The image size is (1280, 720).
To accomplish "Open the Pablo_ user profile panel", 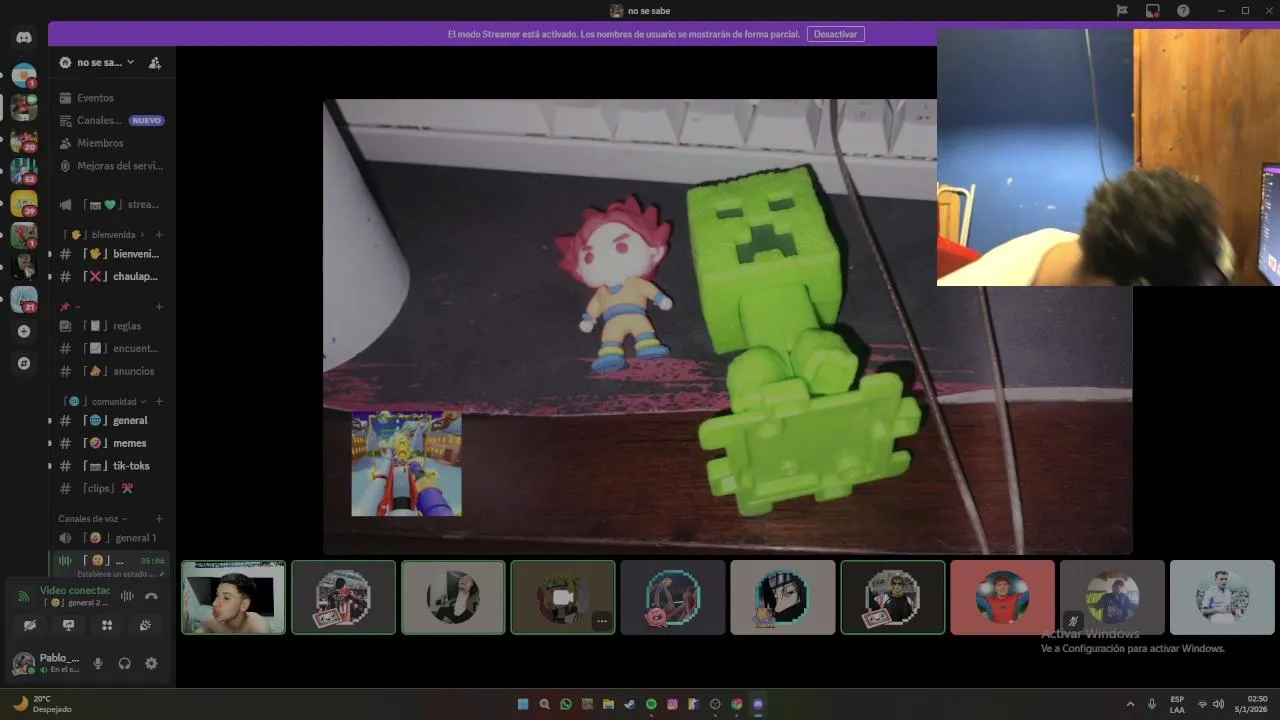I will tap(46, 663).
